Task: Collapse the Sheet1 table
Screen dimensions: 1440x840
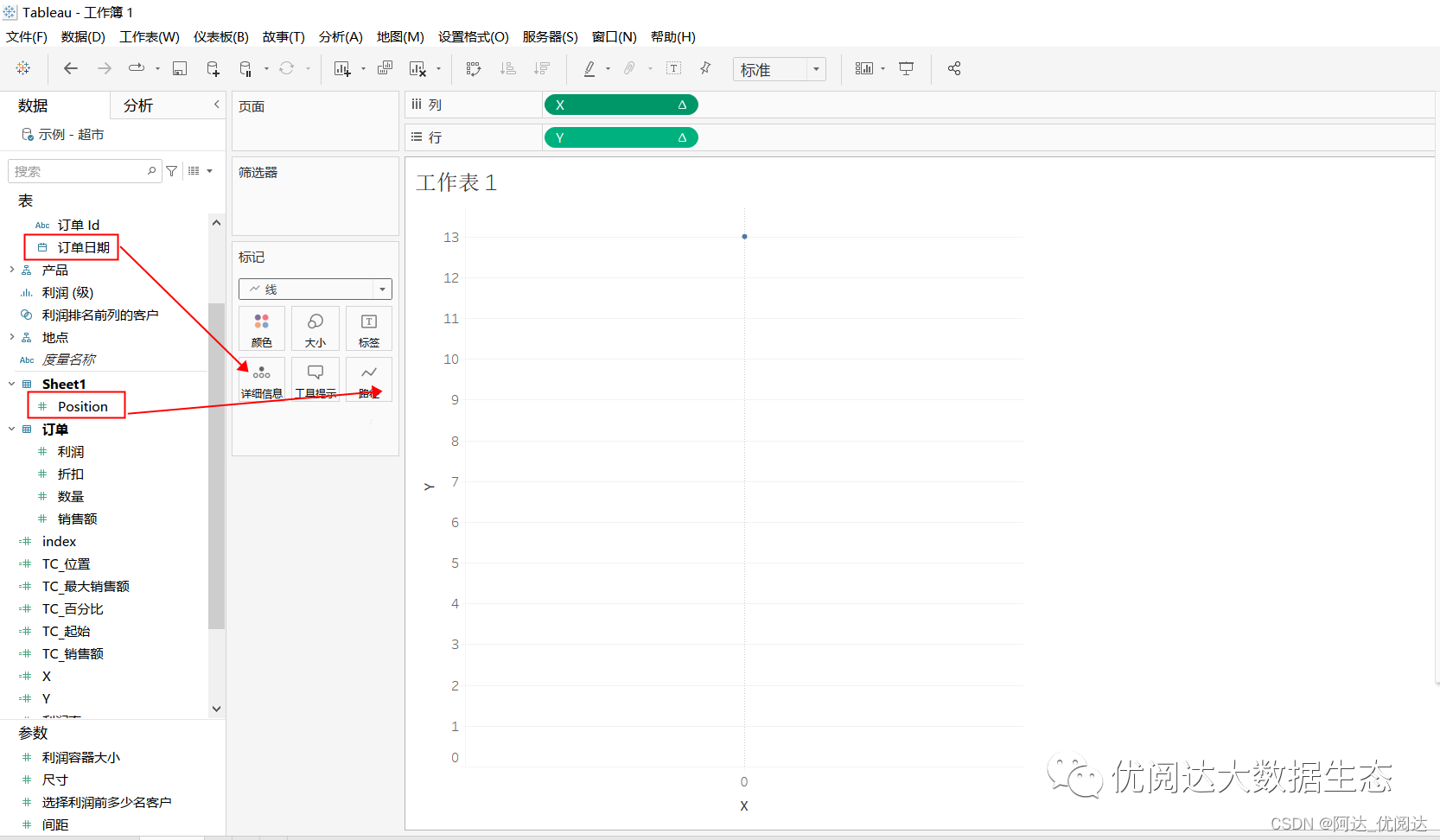Action: coord(11,384)
